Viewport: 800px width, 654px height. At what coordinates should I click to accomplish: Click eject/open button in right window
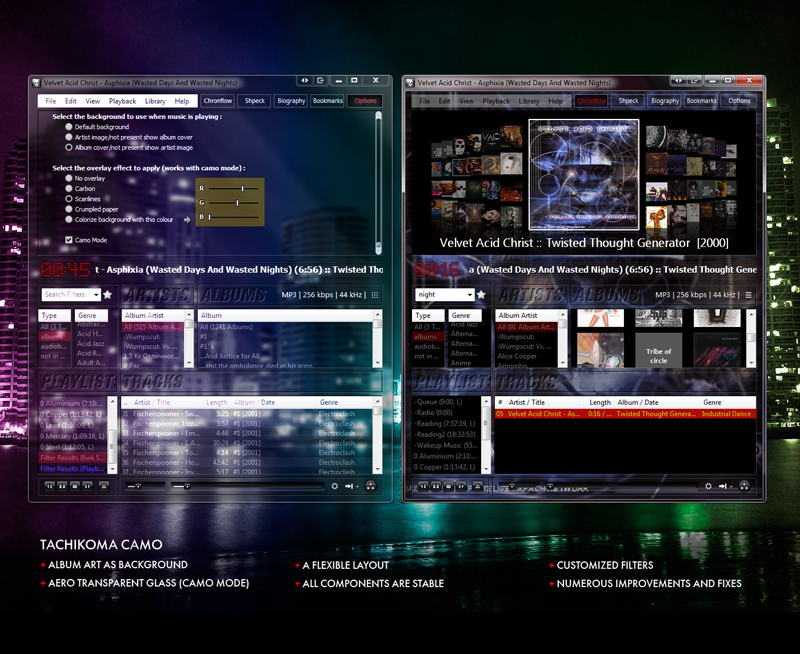click(x=478, y=486)
